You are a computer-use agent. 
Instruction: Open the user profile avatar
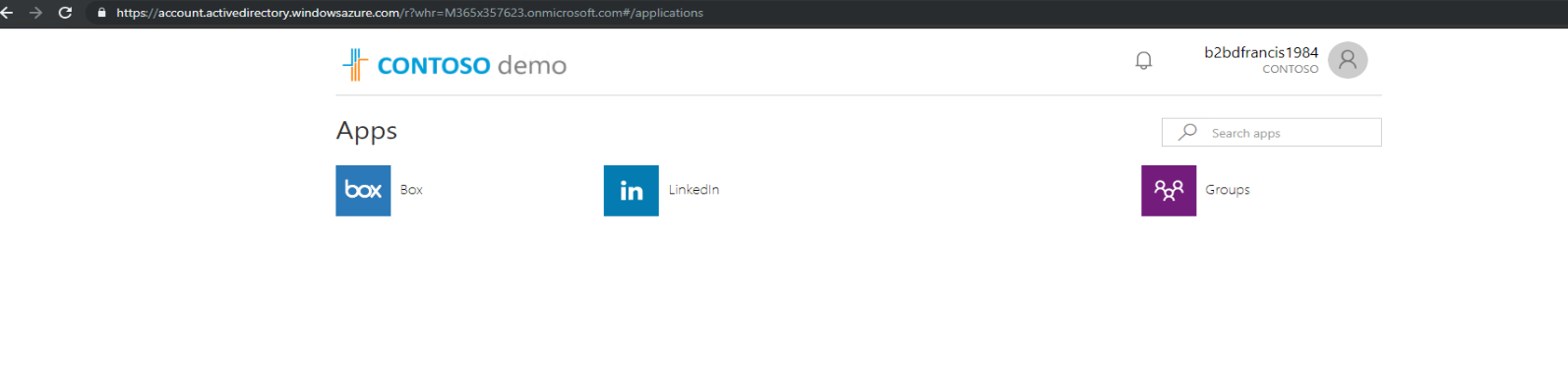tap(1348, 60)
